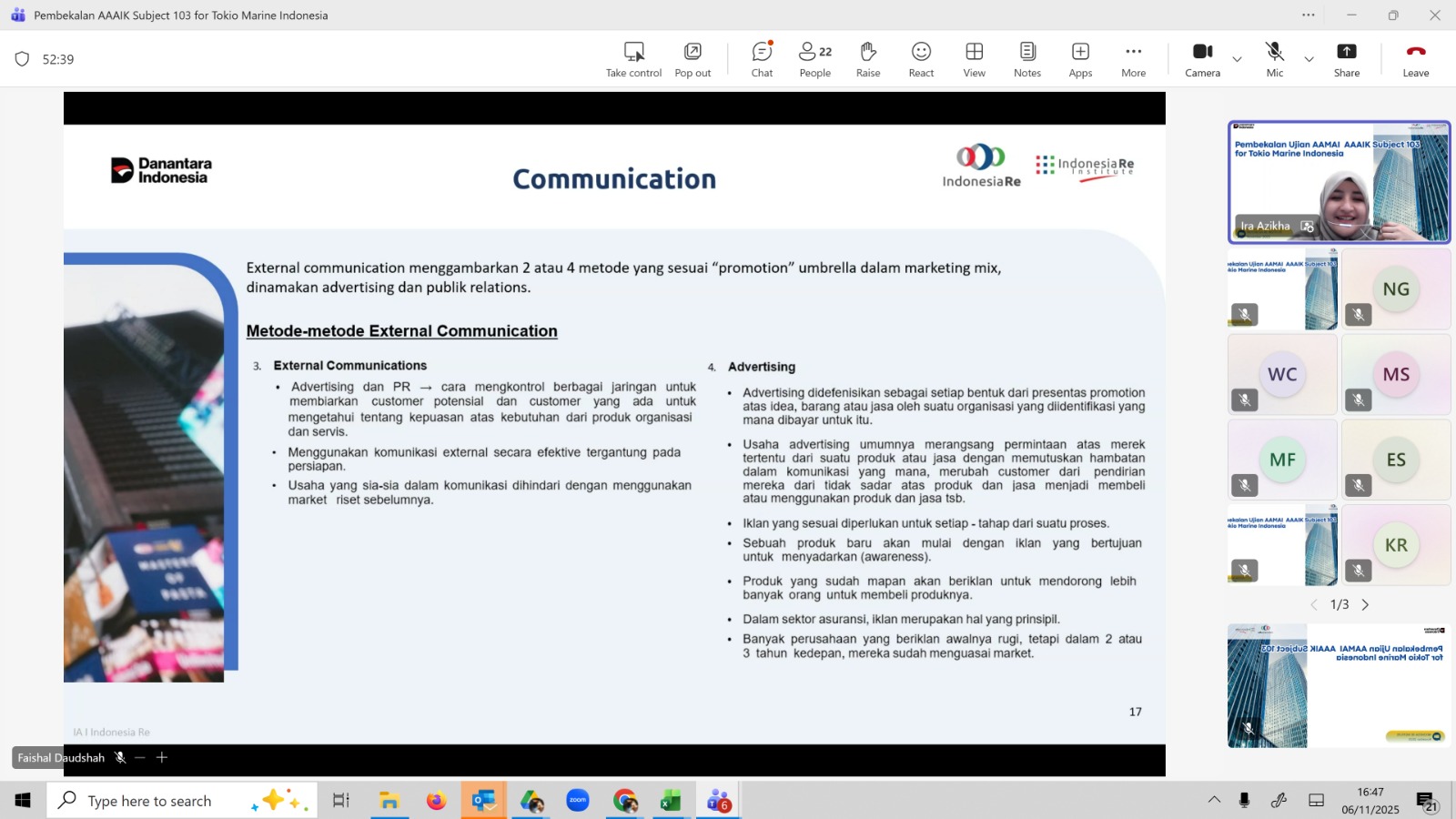Select Ira Azikha's video thumbnail
The height and width of the screenshot is (819, 1456).
[1339, 182]
